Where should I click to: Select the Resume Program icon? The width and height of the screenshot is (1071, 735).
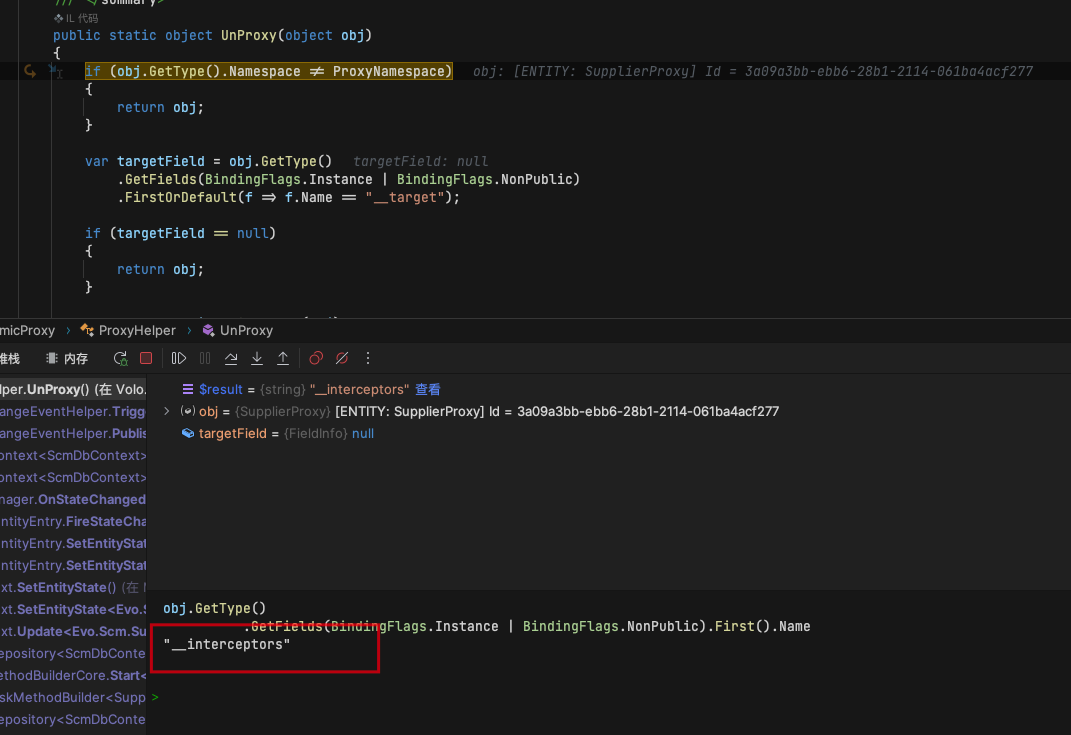[x=179, y=357]
